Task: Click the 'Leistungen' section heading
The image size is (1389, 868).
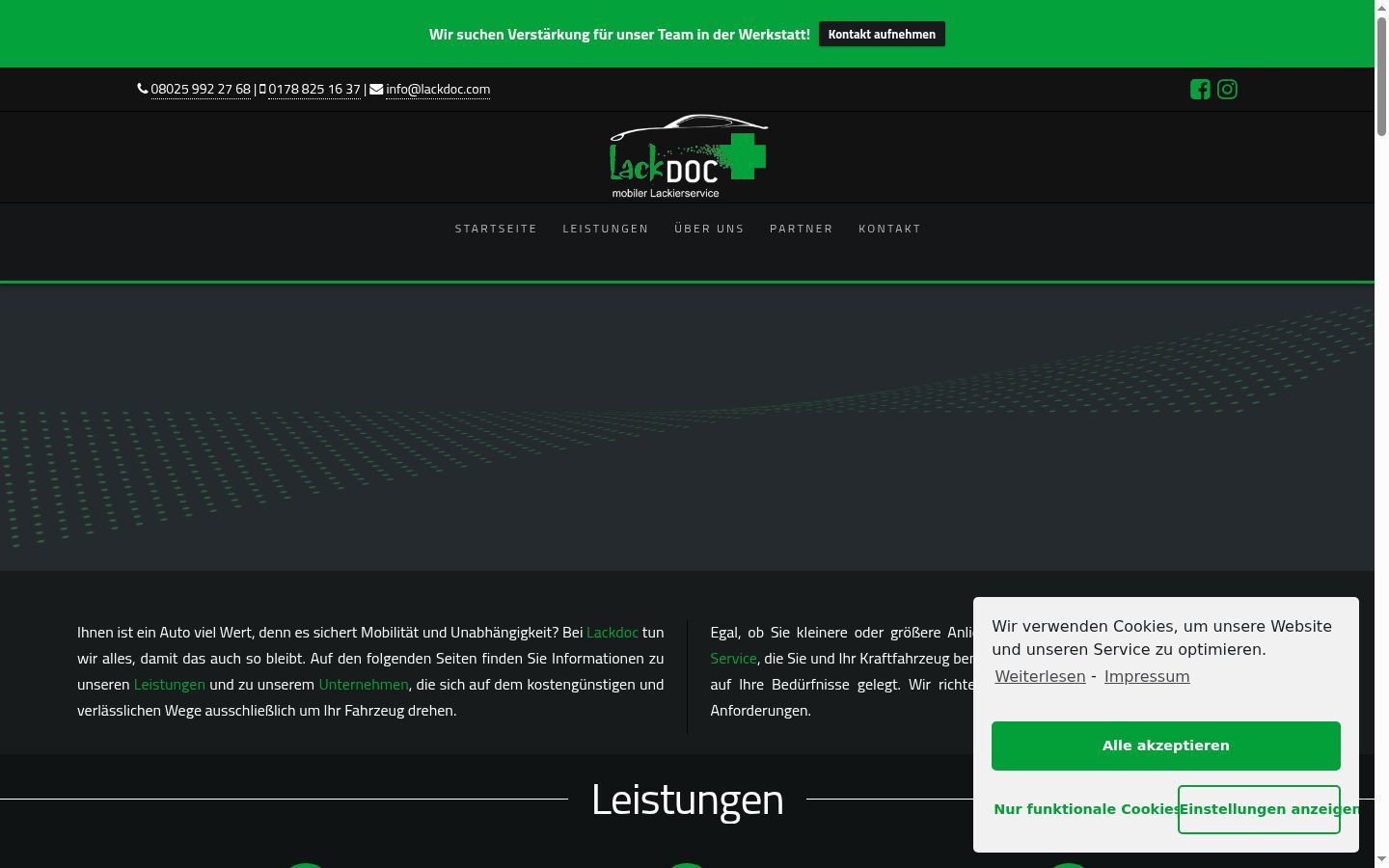Action: pyautogui.click(x=688, y=800)
